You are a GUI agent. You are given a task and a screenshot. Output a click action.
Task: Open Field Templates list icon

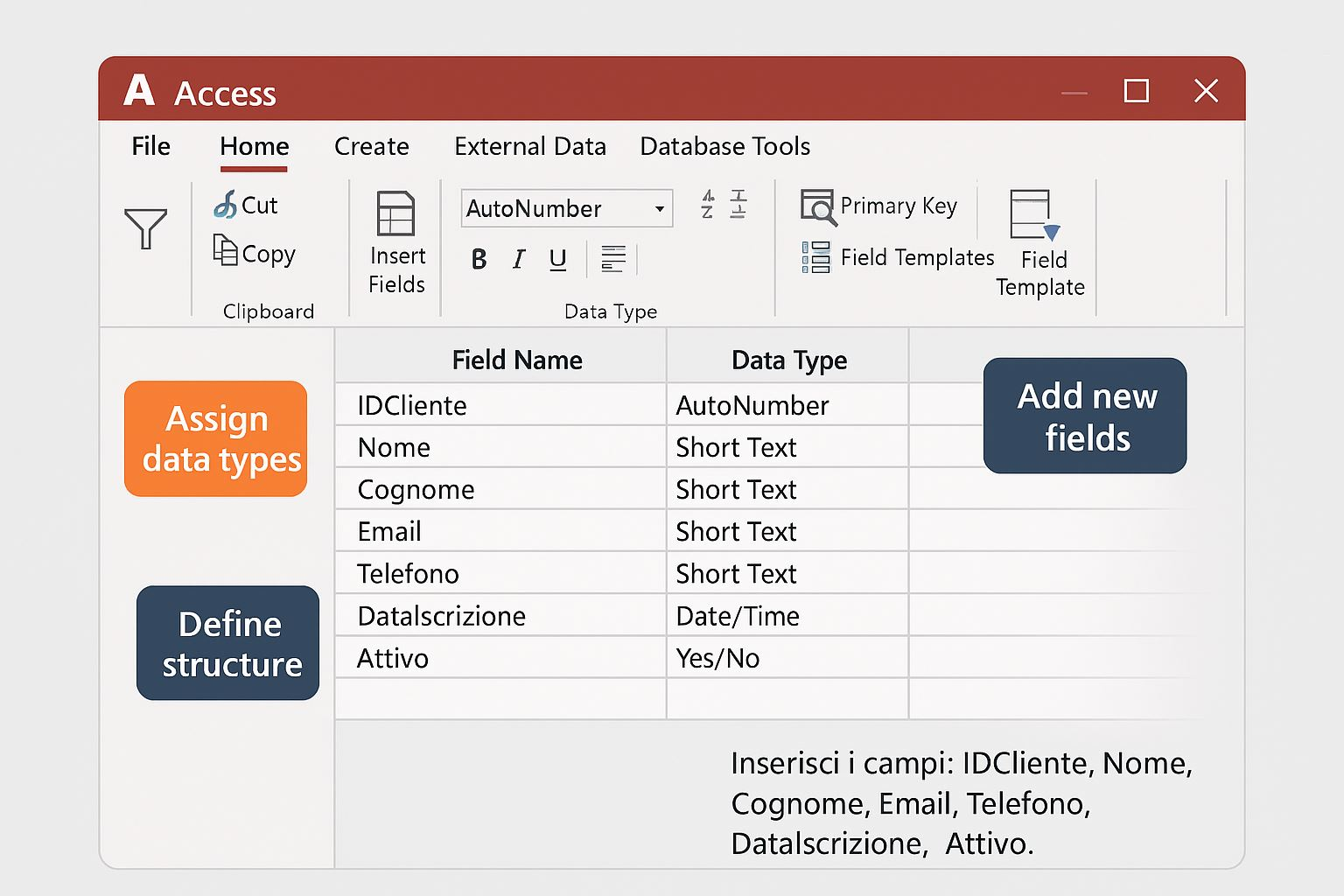pos(815,258)
